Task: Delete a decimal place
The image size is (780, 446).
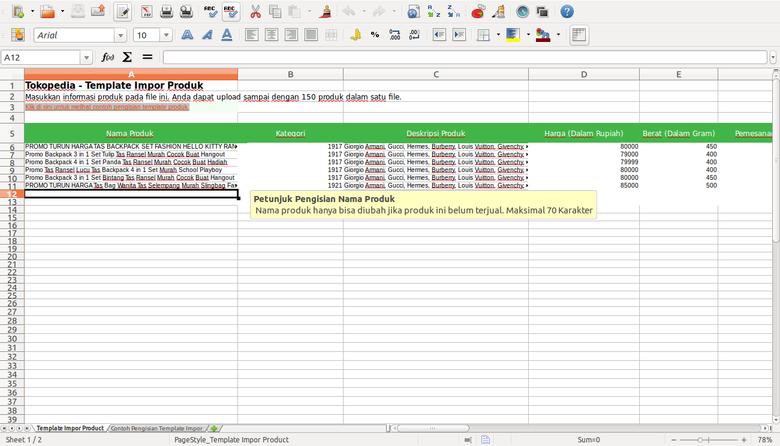Action: tap(414, 35)
